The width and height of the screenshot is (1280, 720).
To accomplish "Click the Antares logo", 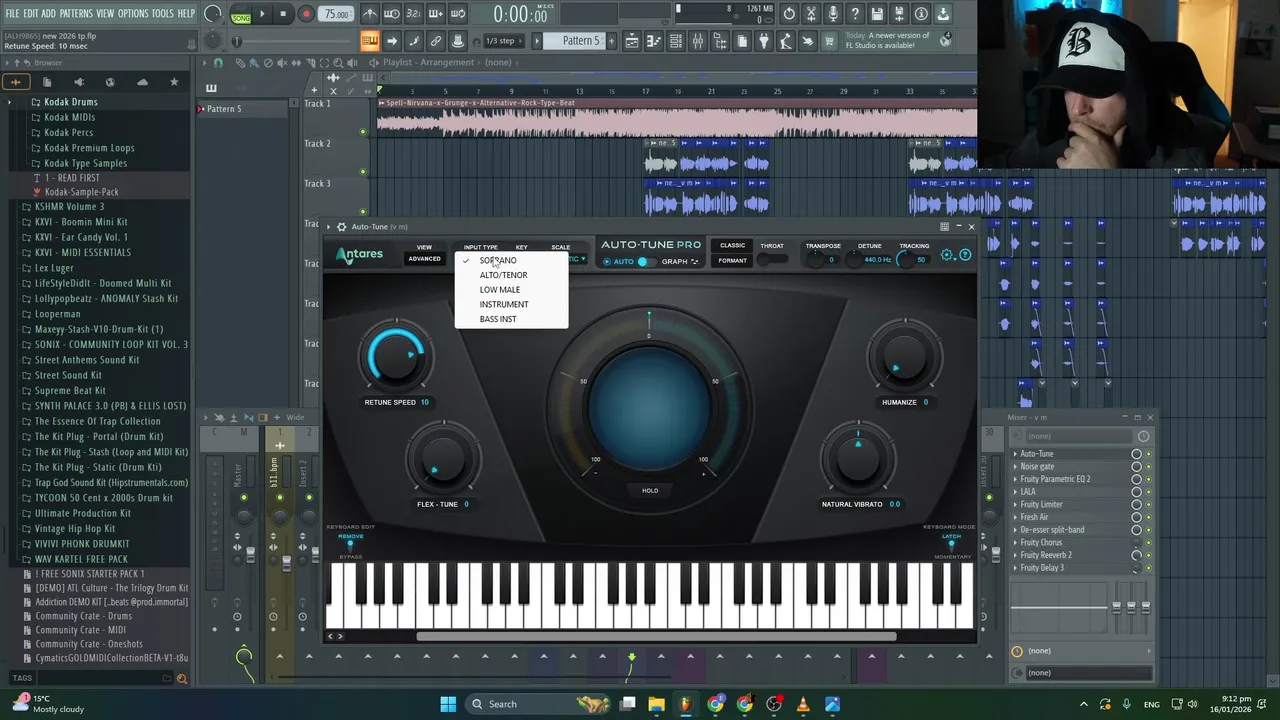I will point(359,255).
